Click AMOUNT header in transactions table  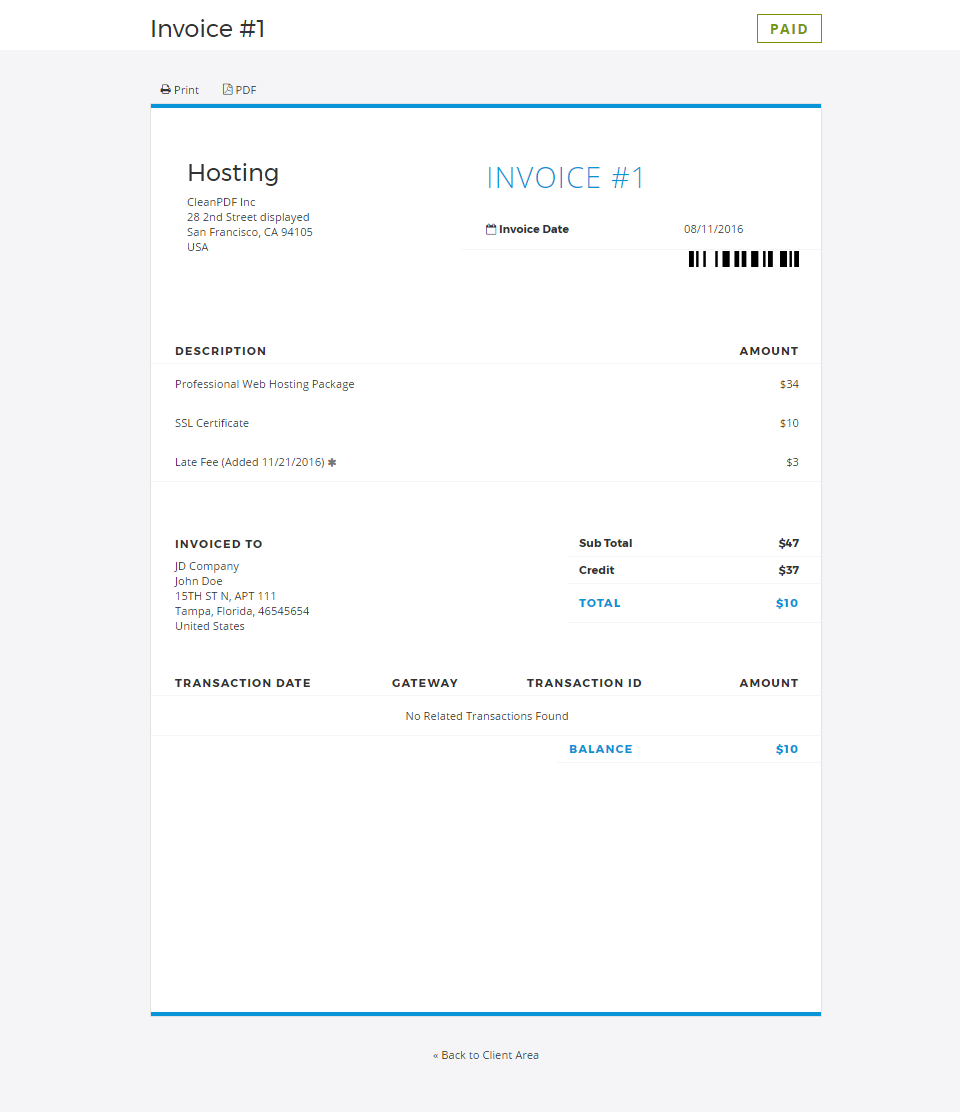click(x=769, y=683)
